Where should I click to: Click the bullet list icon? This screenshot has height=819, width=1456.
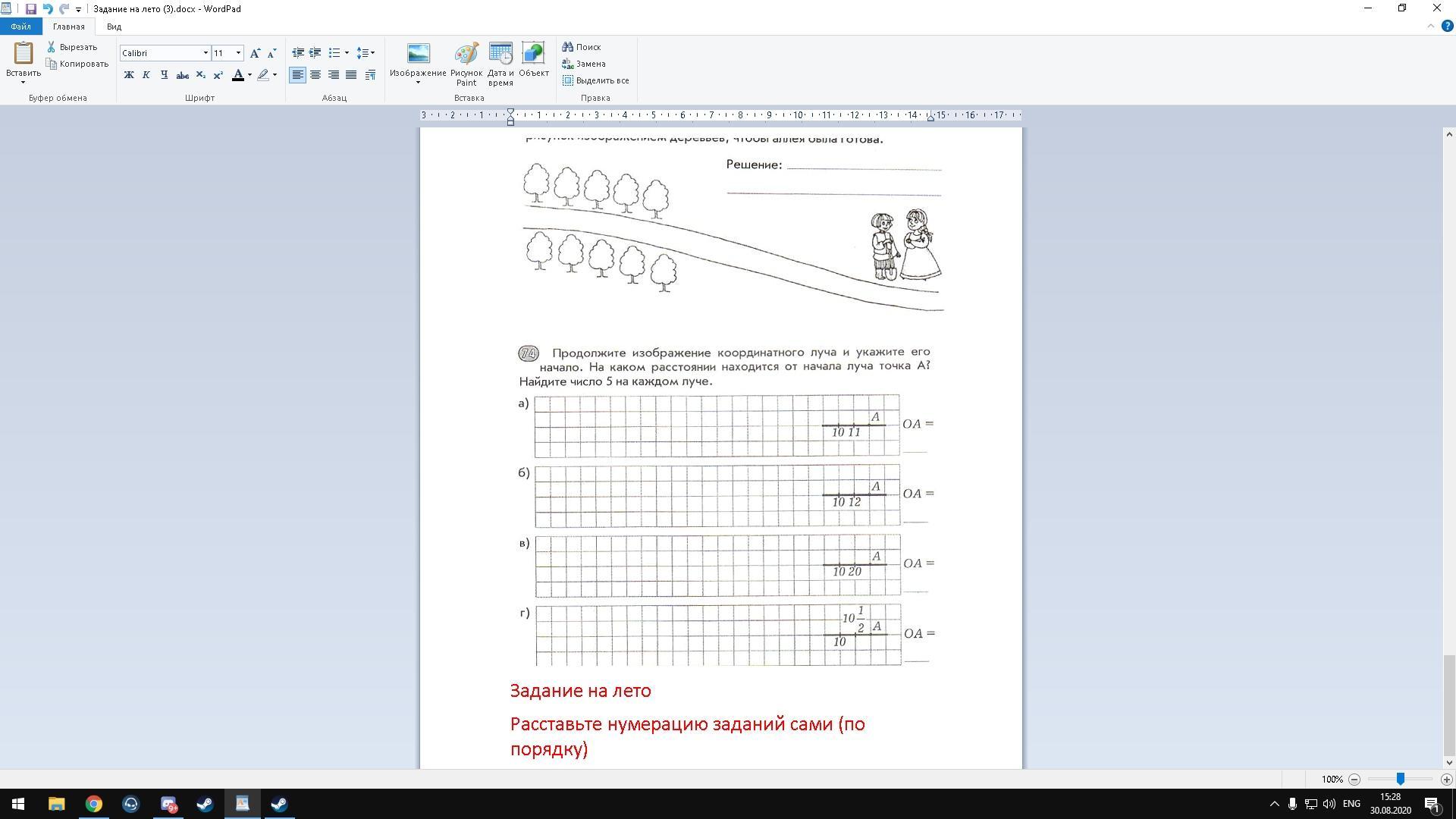[334, 53]
